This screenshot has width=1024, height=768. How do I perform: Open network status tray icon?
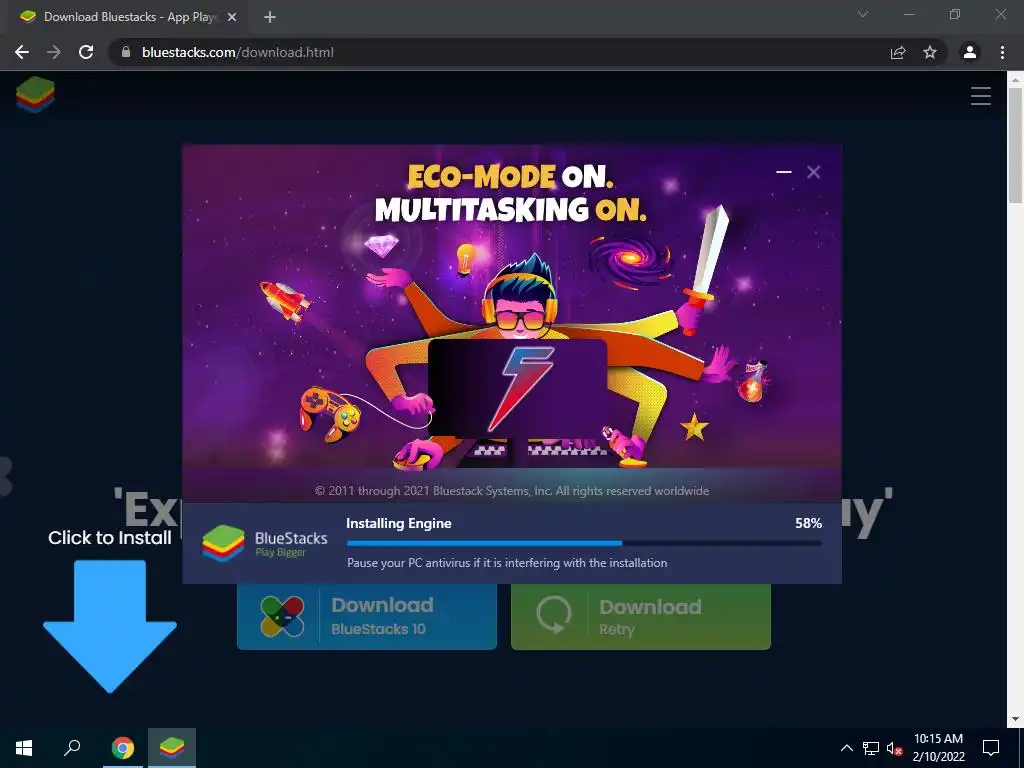tap(871, 748)
